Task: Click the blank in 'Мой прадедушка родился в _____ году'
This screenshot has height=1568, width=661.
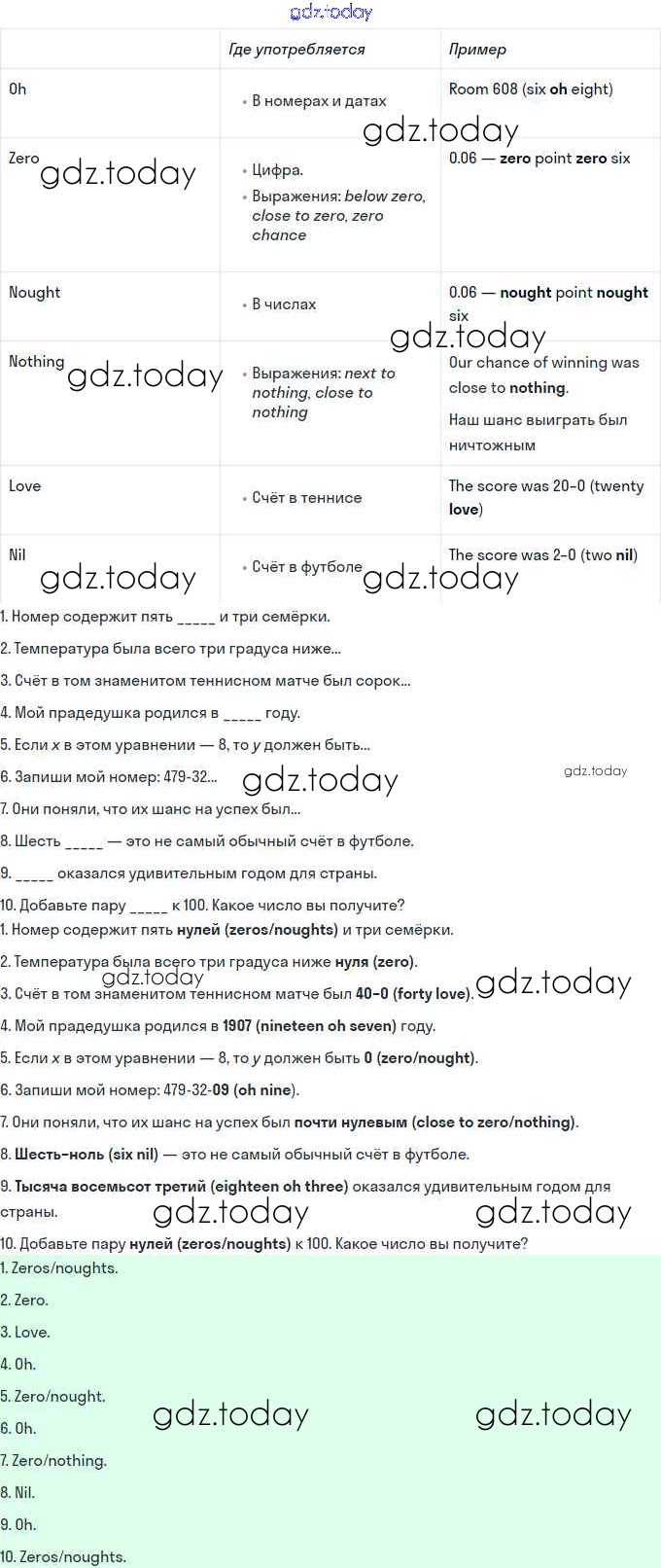Action: pos(242,714)
